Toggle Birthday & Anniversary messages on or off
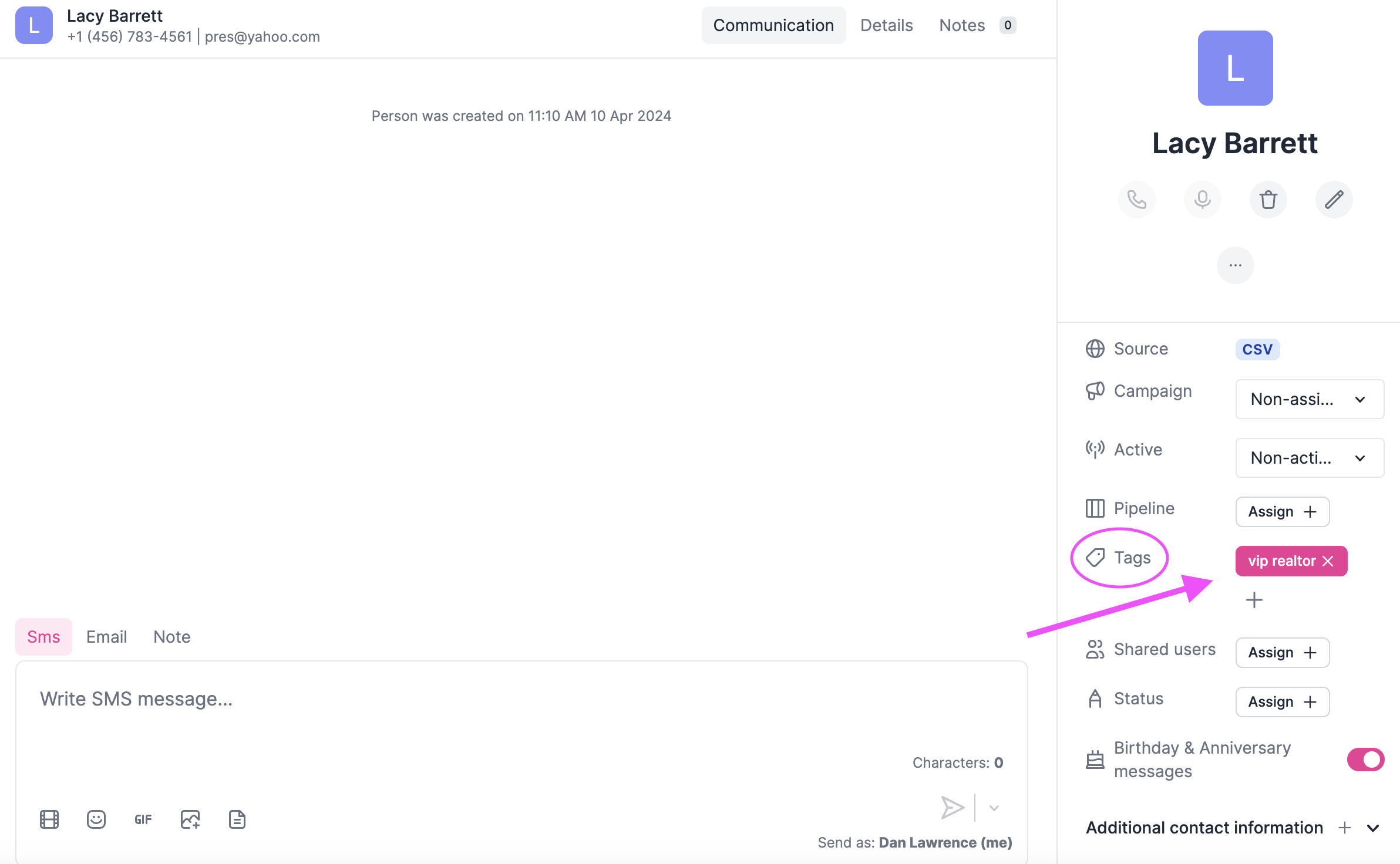The width and height of the screenshot is (1400, 864). click(x=1365, y=759)
